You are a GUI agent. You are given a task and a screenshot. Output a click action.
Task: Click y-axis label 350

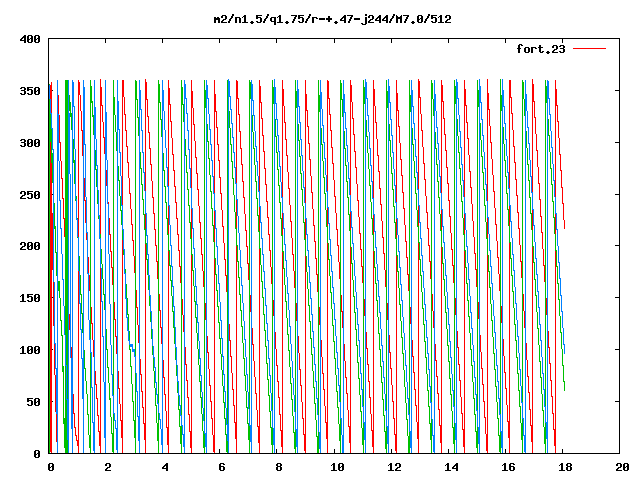[x=30, y=91]
